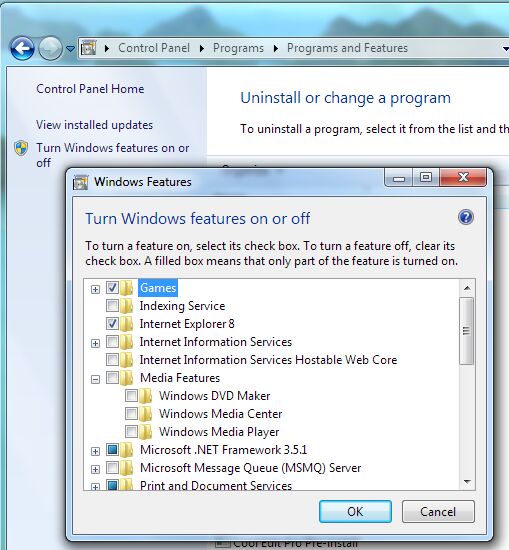Screen dimensions: 509x550
Task: Expand Microsoft .NET Framework 3.5.1 node
Action: [x=95, y=451]
